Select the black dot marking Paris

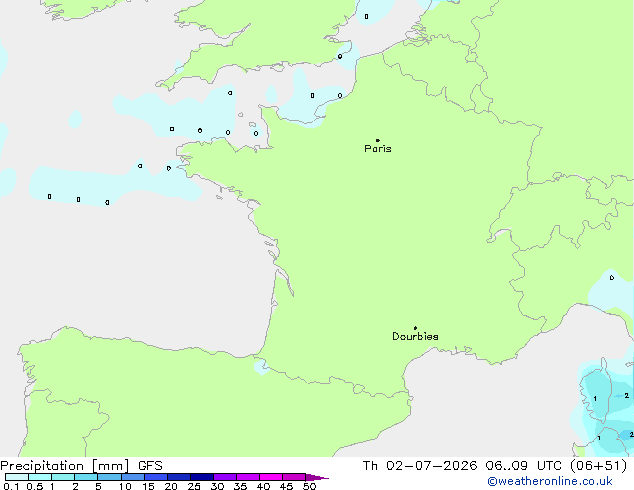[x=378, y=140]
